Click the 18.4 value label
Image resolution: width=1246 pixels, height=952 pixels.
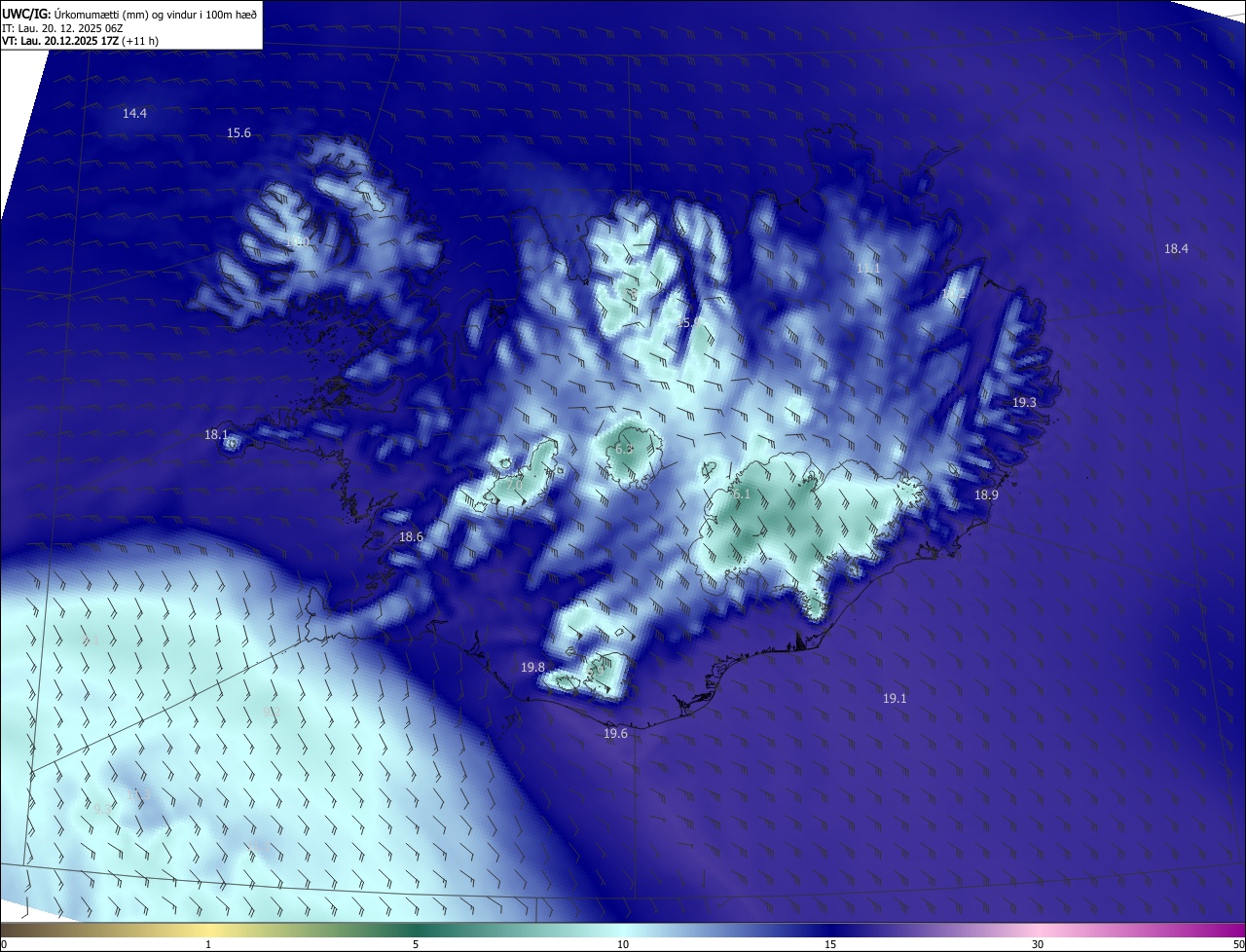pos(1176,249)
